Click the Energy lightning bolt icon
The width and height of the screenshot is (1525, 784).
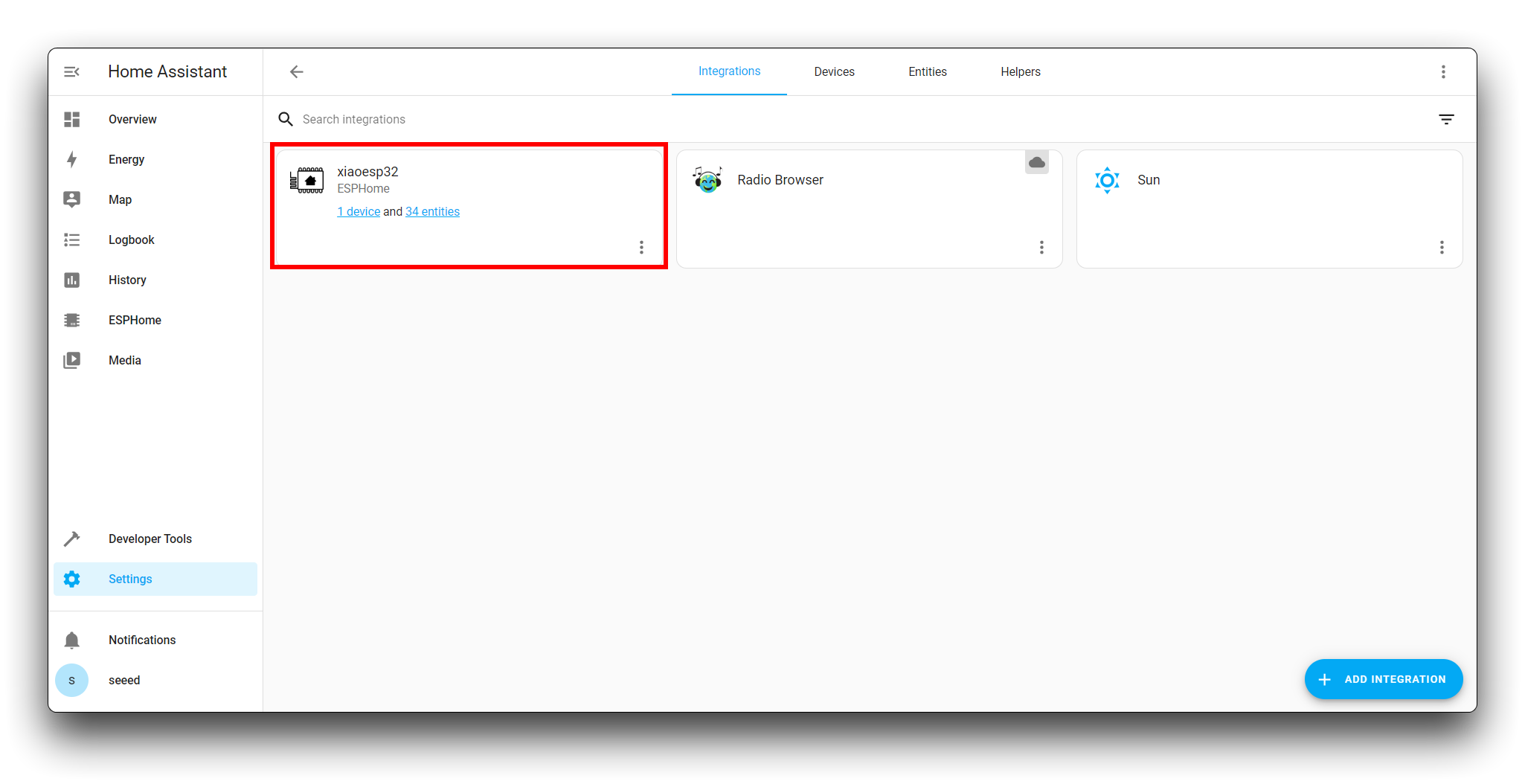click(71, 159)
